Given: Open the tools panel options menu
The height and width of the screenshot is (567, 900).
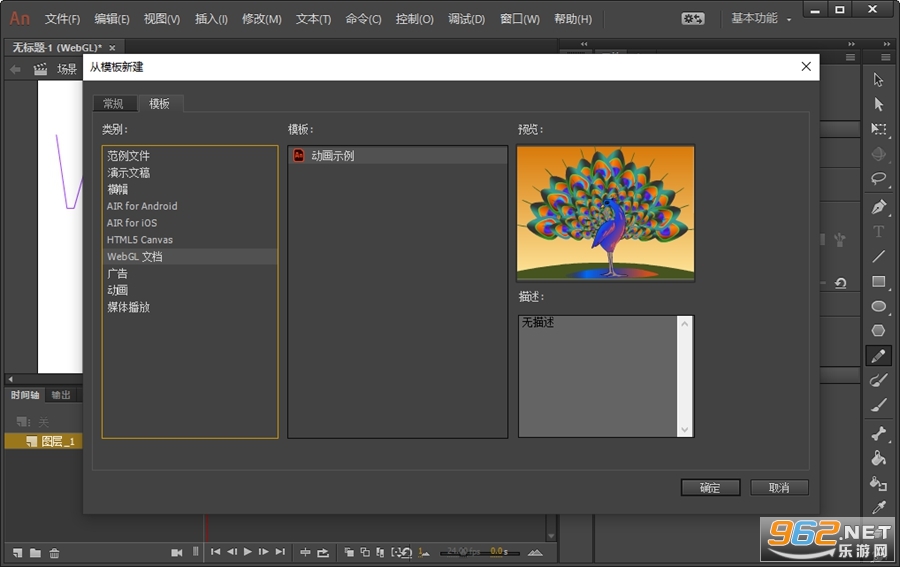Looking at the screenshot, I should click(886, 57).
